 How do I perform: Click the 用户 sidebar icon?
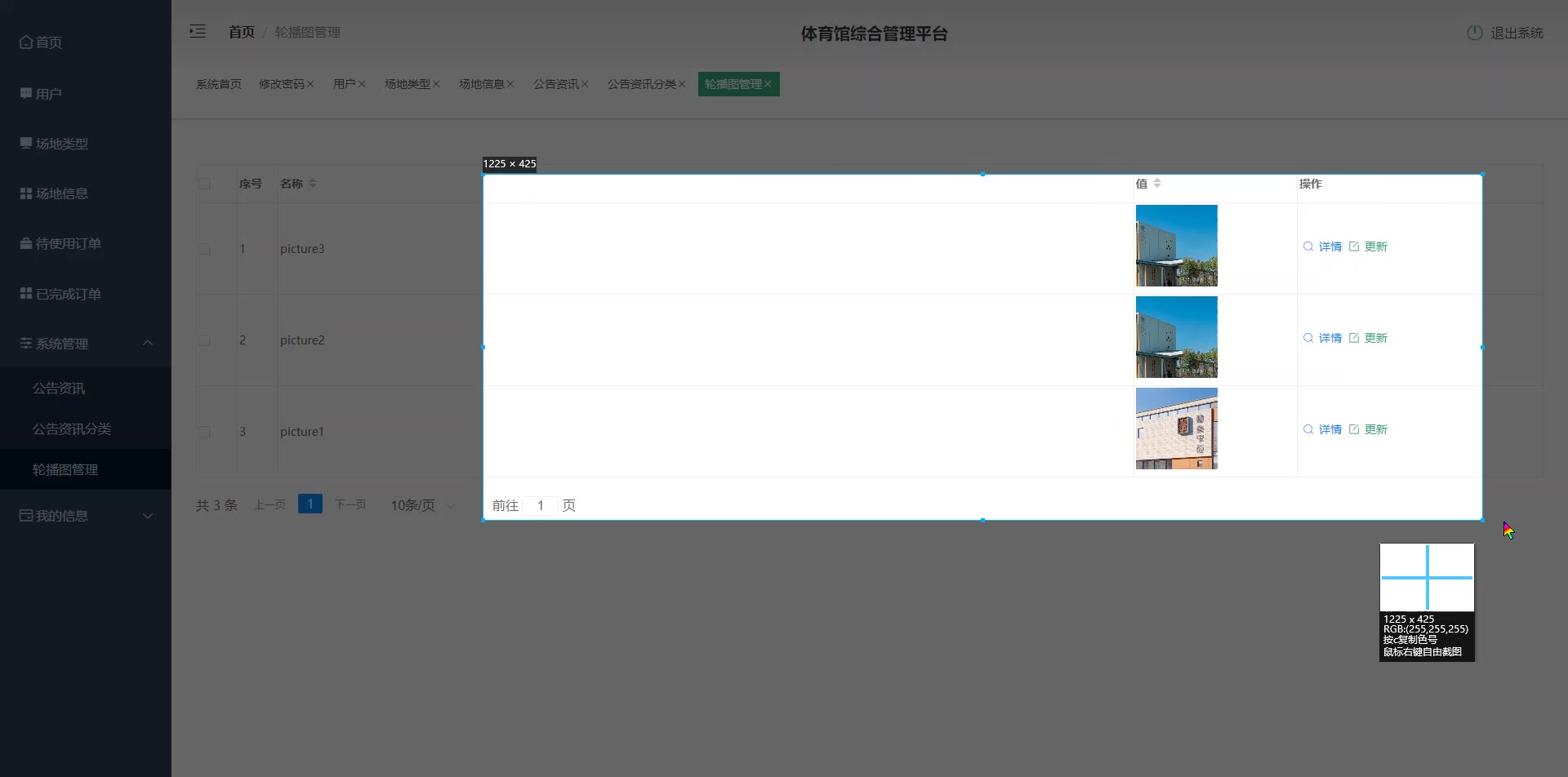tap(26, 93)
